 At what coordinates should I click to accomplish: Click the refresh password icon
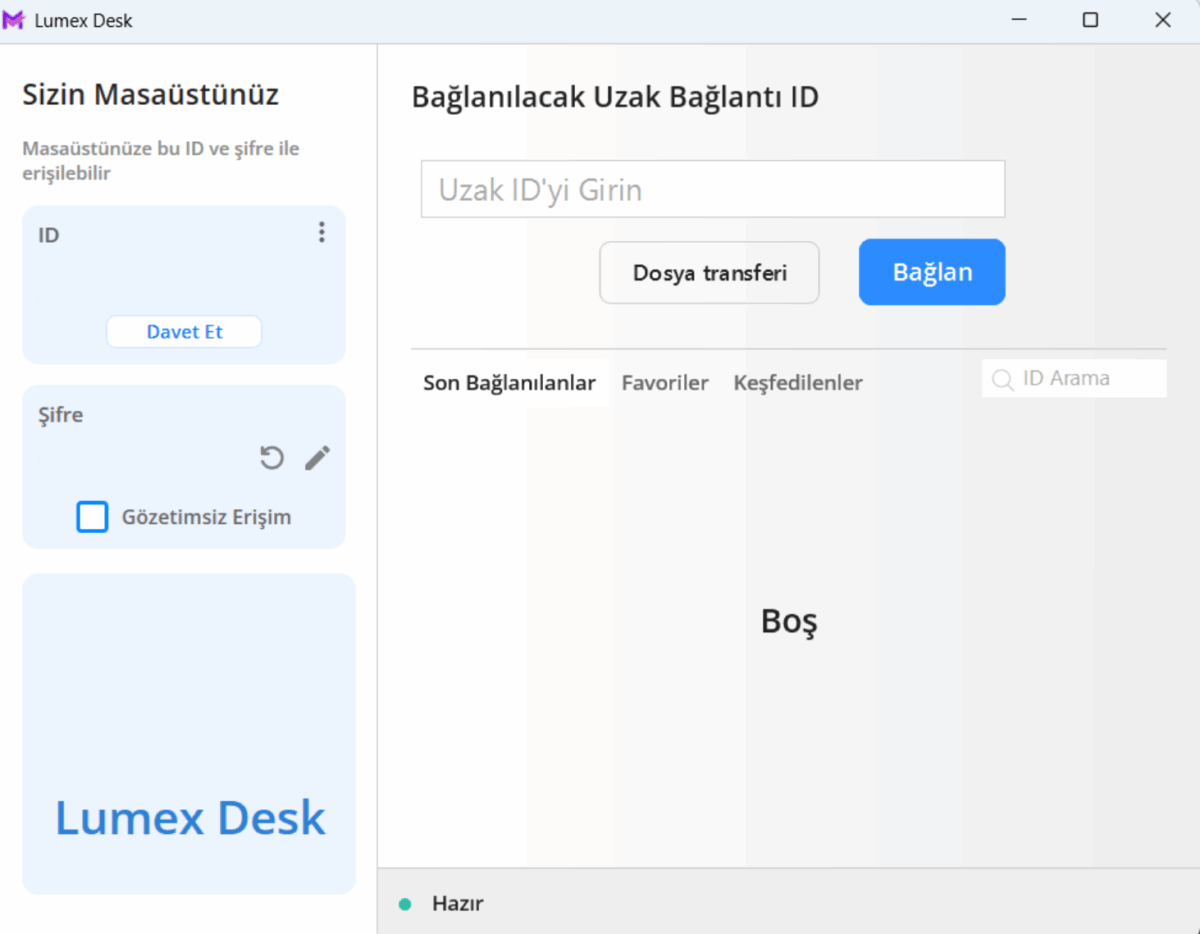(272, 458)
